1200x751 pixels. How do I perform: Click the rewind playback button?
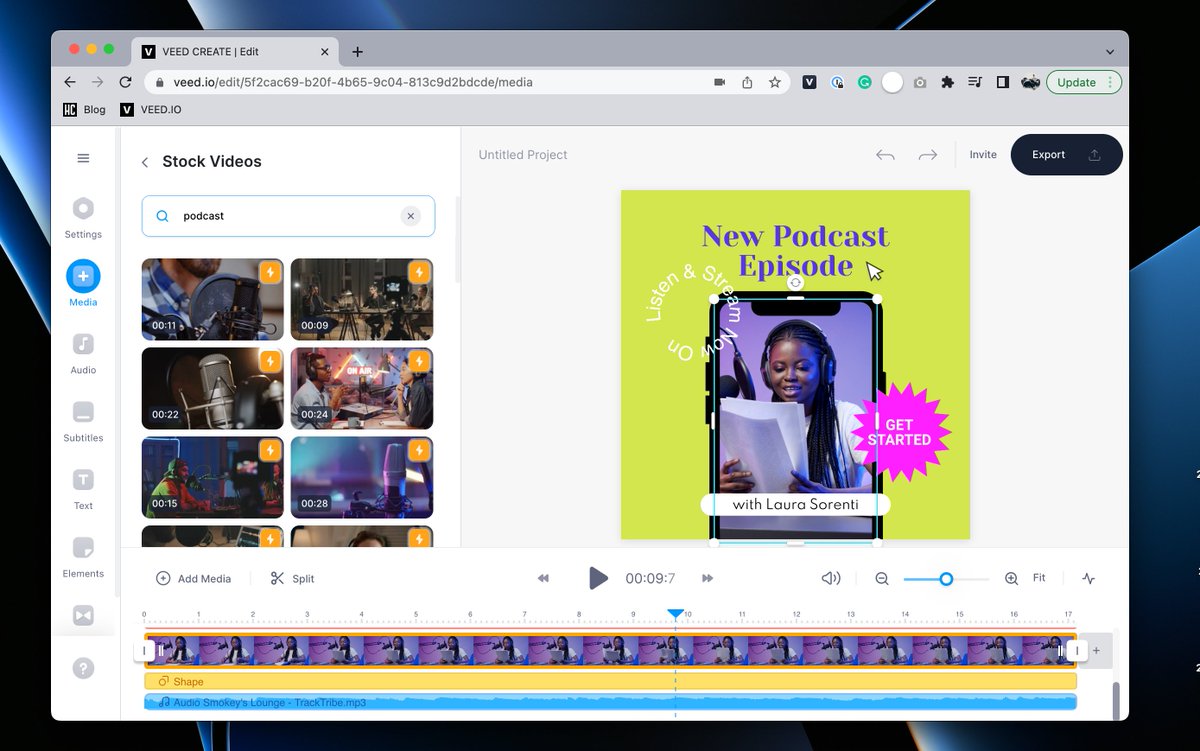click(543, 578)
